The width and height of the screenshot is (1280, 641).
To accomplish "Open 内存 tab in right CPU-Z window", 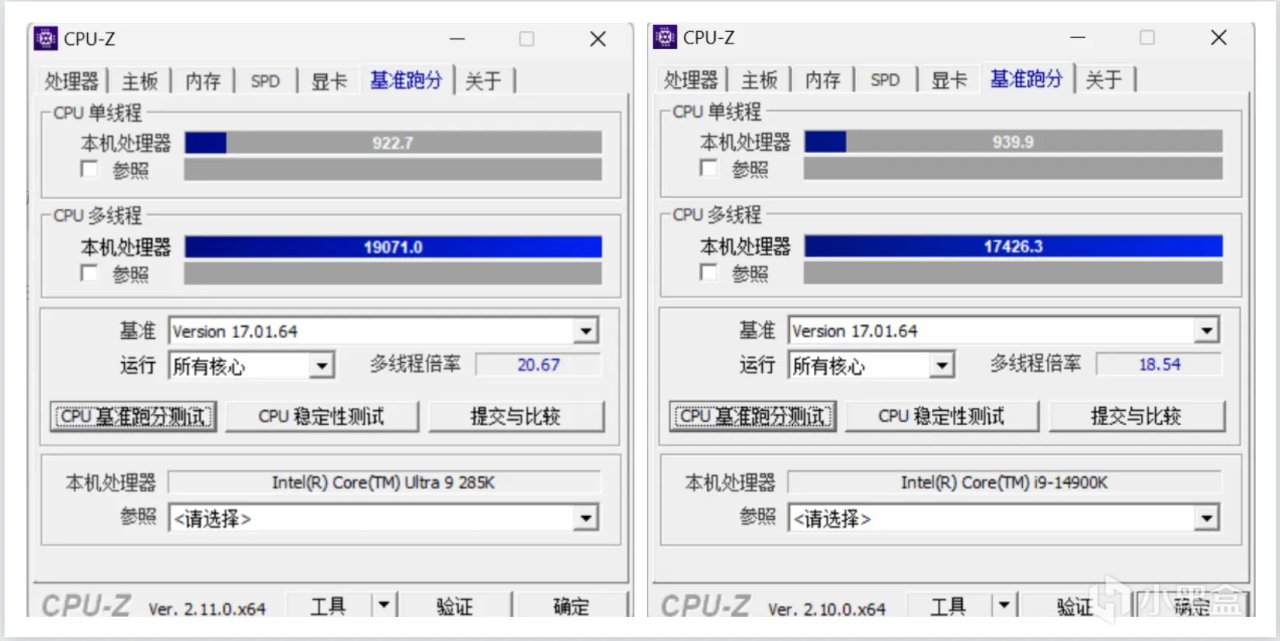I will (823, 80).
